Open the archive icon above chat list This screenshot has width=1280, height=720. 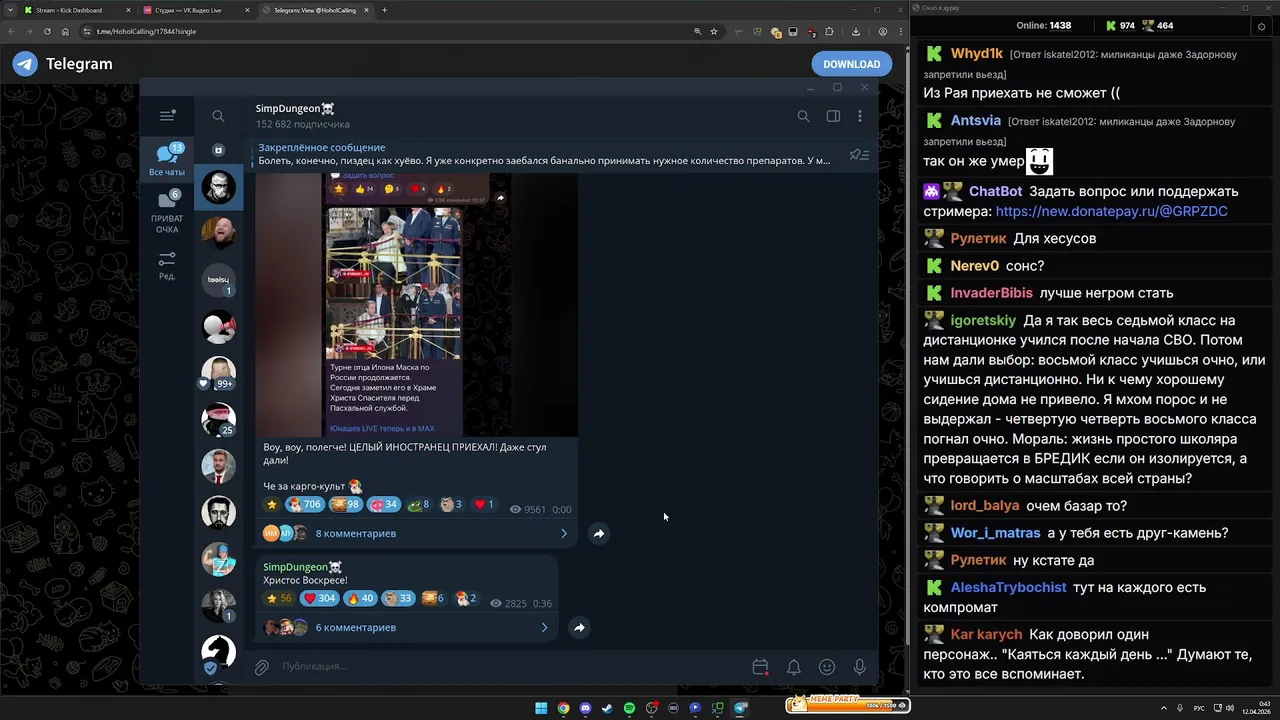[218, 150]
